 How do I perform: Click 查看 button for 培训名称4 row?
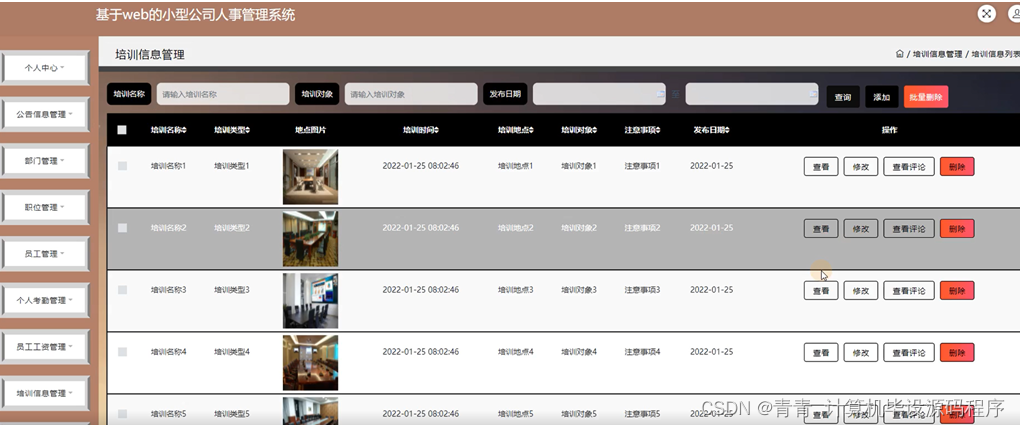click(x=821, y=352)
